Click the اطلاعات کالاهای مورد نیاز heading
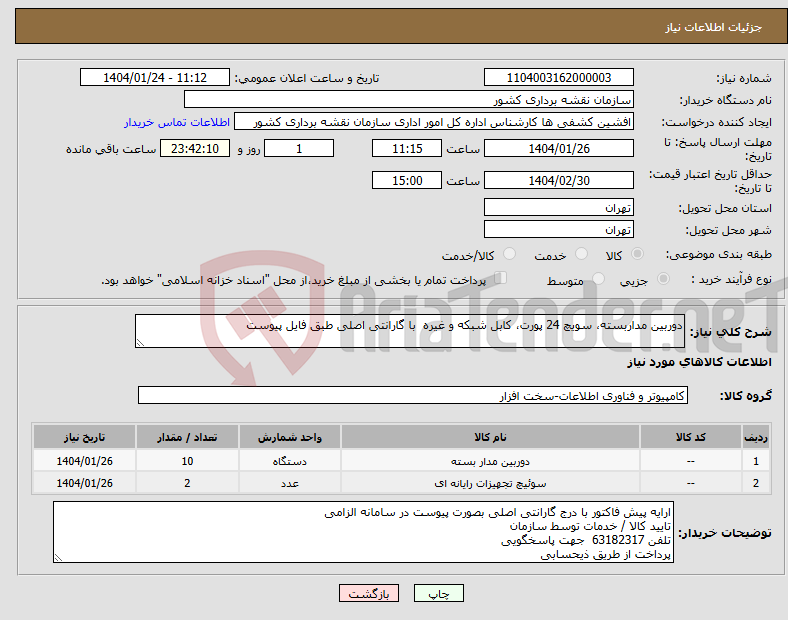The width and height of the screenshot is (788, 620). coord(699,362)
